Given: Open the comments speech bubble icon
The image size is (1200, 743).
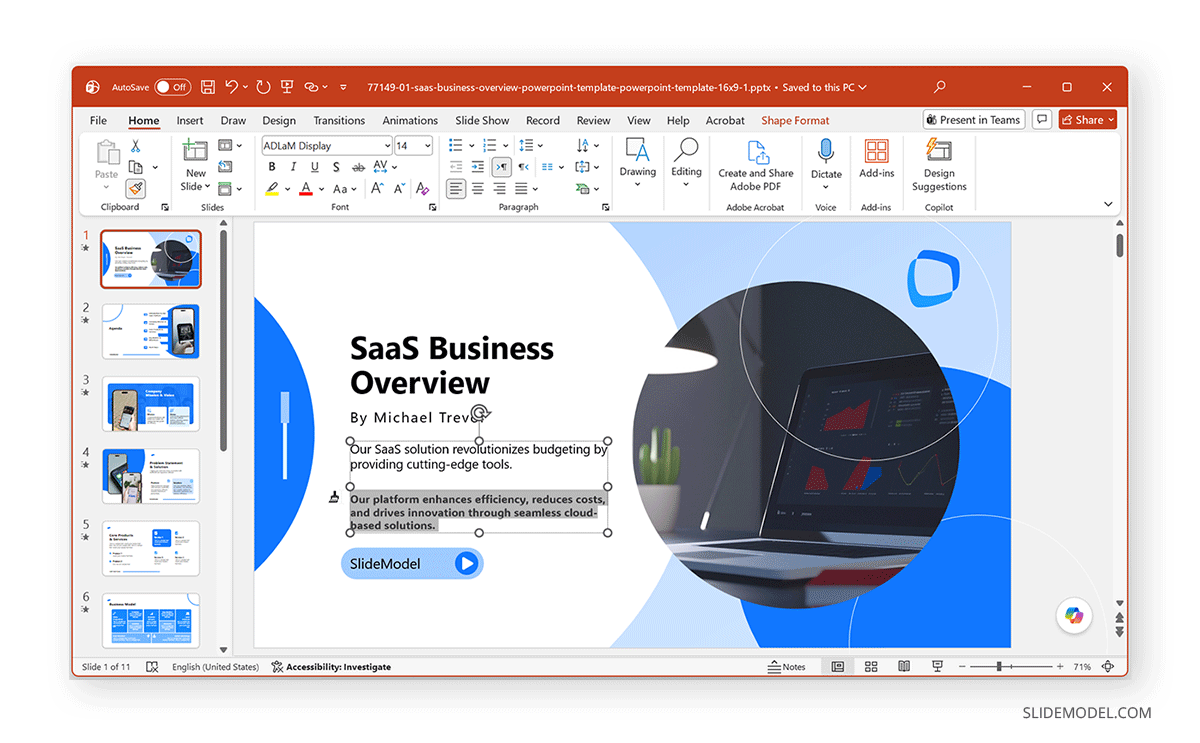Looking at the screenshot, I should (x=1042, y=120).
